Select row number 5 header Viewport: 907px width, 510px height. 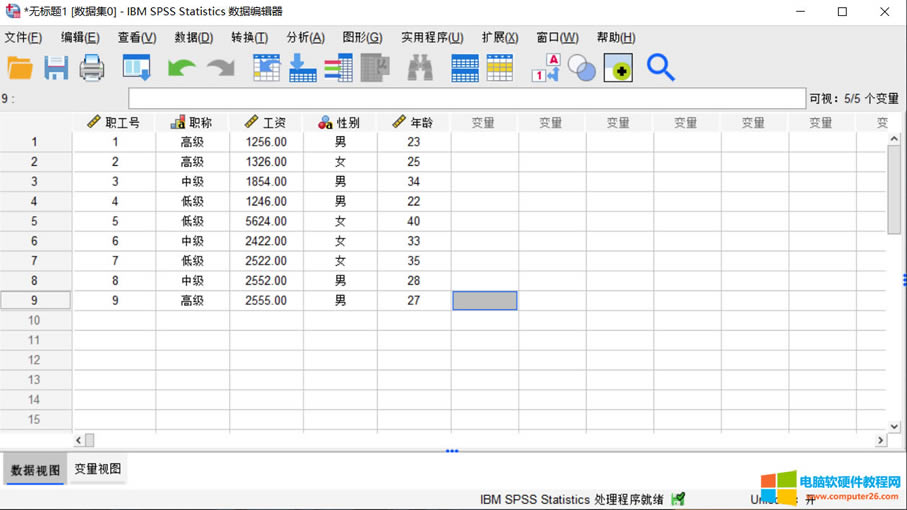(x=34, y=221)
